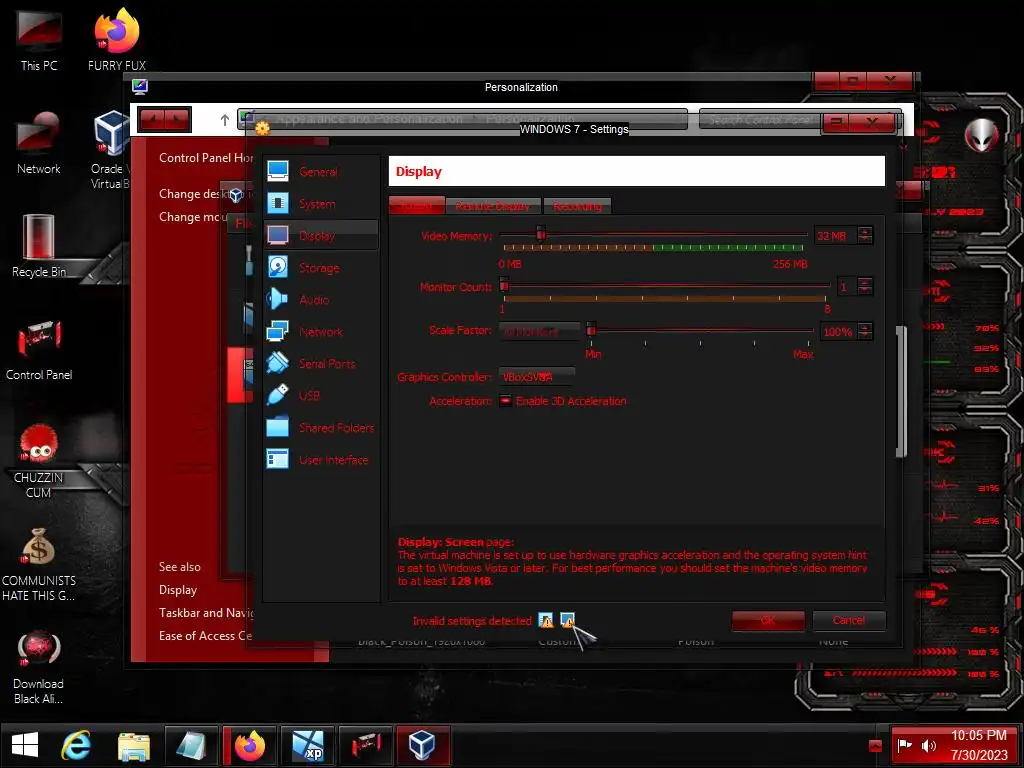The width and height of the screenshot is (1024, 768).
Task: Open the User Interface settings category
Action: pyautogui.click(x=321, y=460)
